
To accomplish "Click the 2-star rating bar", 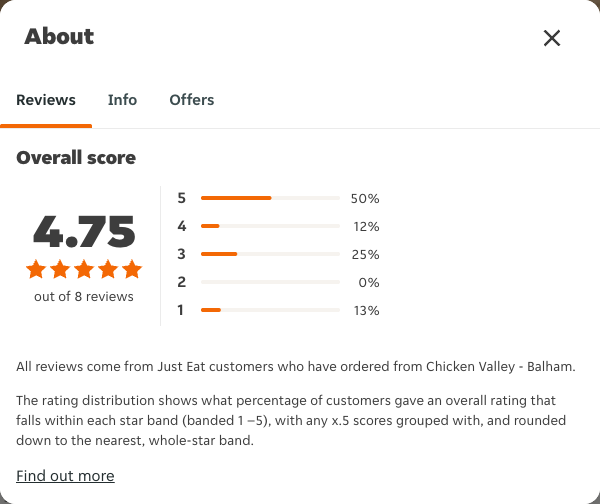I will tap(270, 282).
